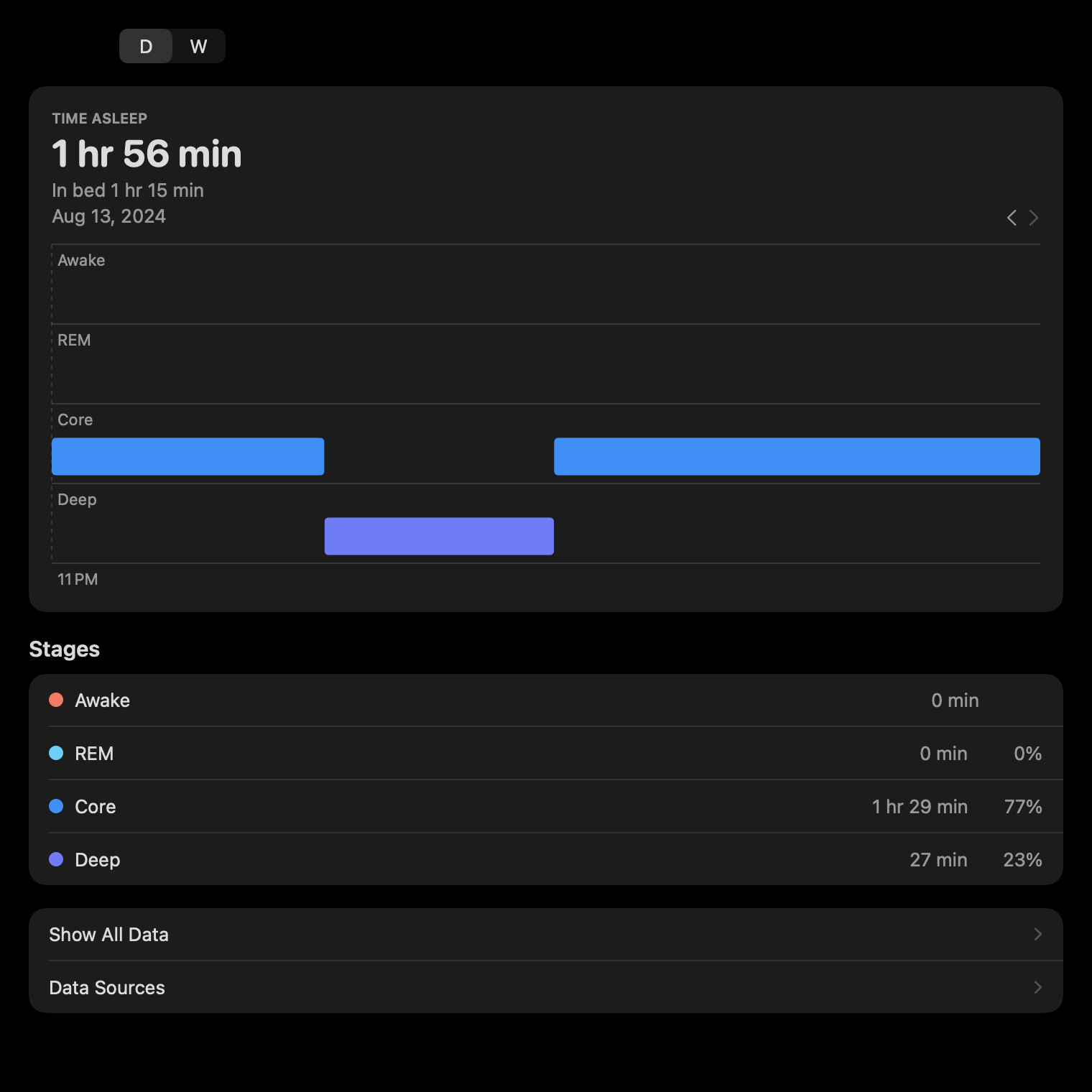Click the light blue REM color dot
1092x1092 pixels.
56,753
